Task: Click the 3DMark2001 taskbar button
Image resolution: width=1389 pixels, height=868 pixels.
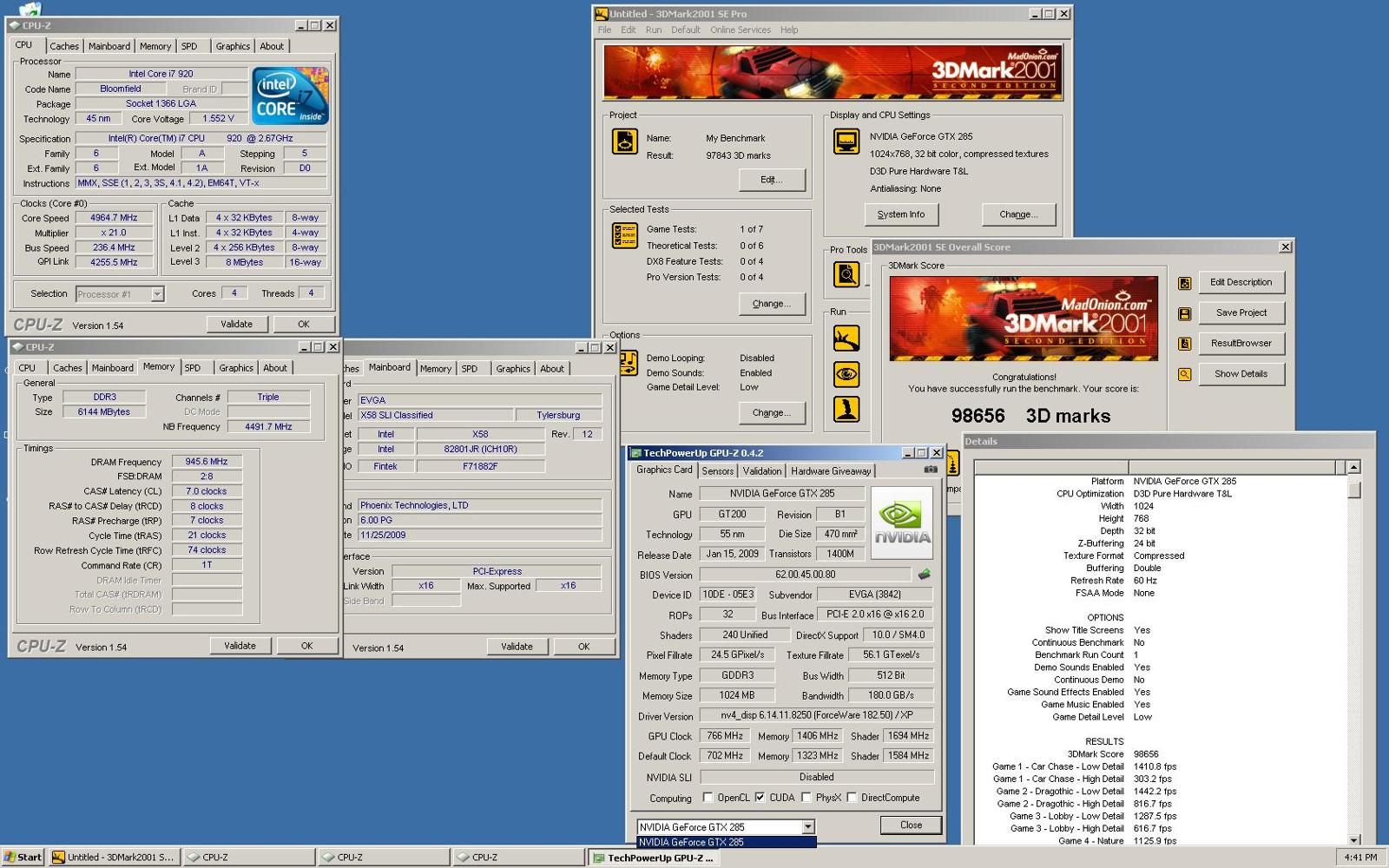Action: (x=114, y=858)
